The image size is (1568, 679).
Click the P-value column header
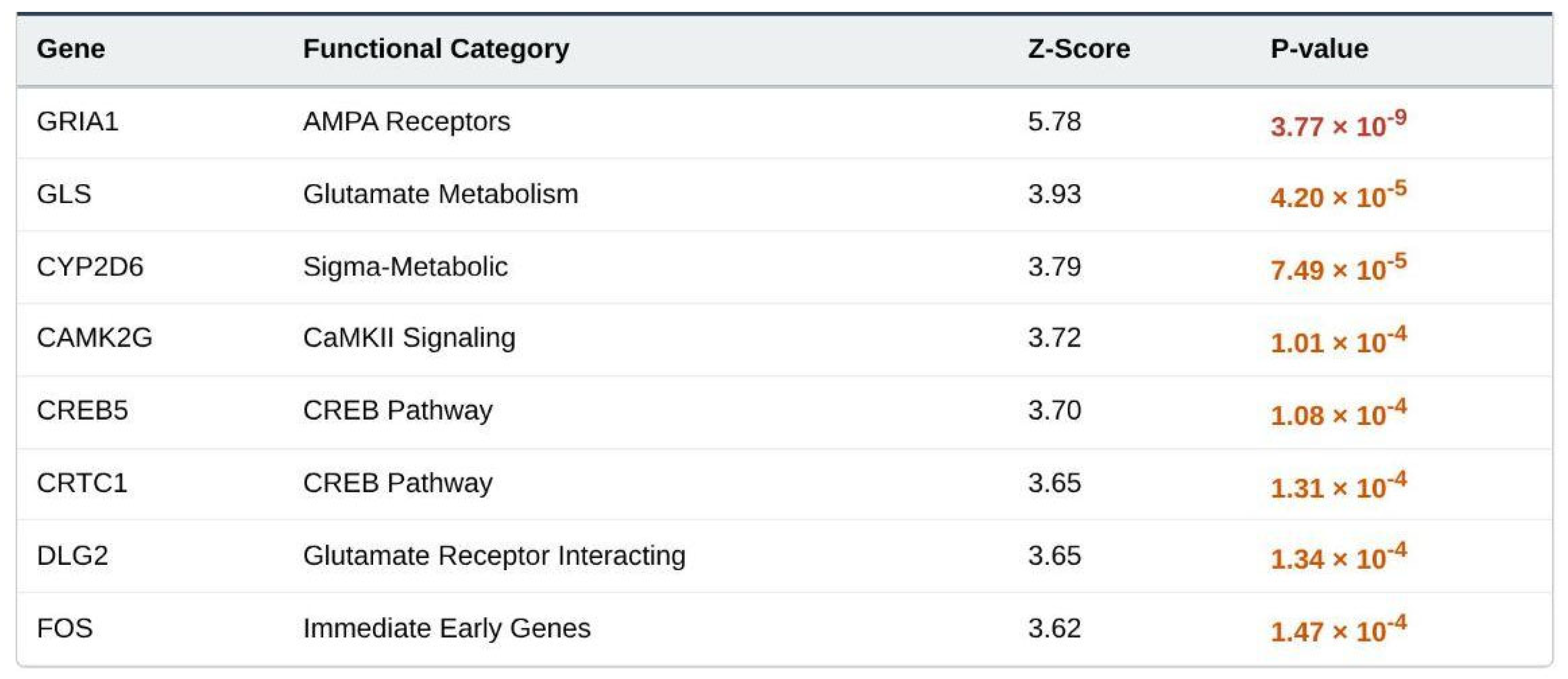(1319, 49)
